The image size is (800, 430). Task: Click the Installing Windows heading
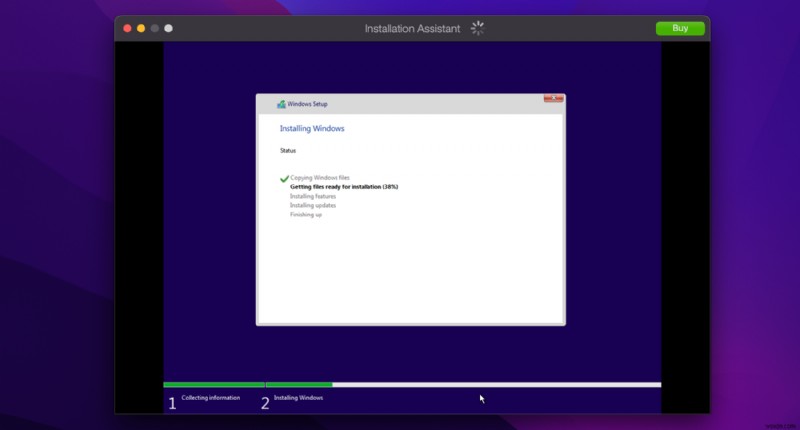point(312,129)
